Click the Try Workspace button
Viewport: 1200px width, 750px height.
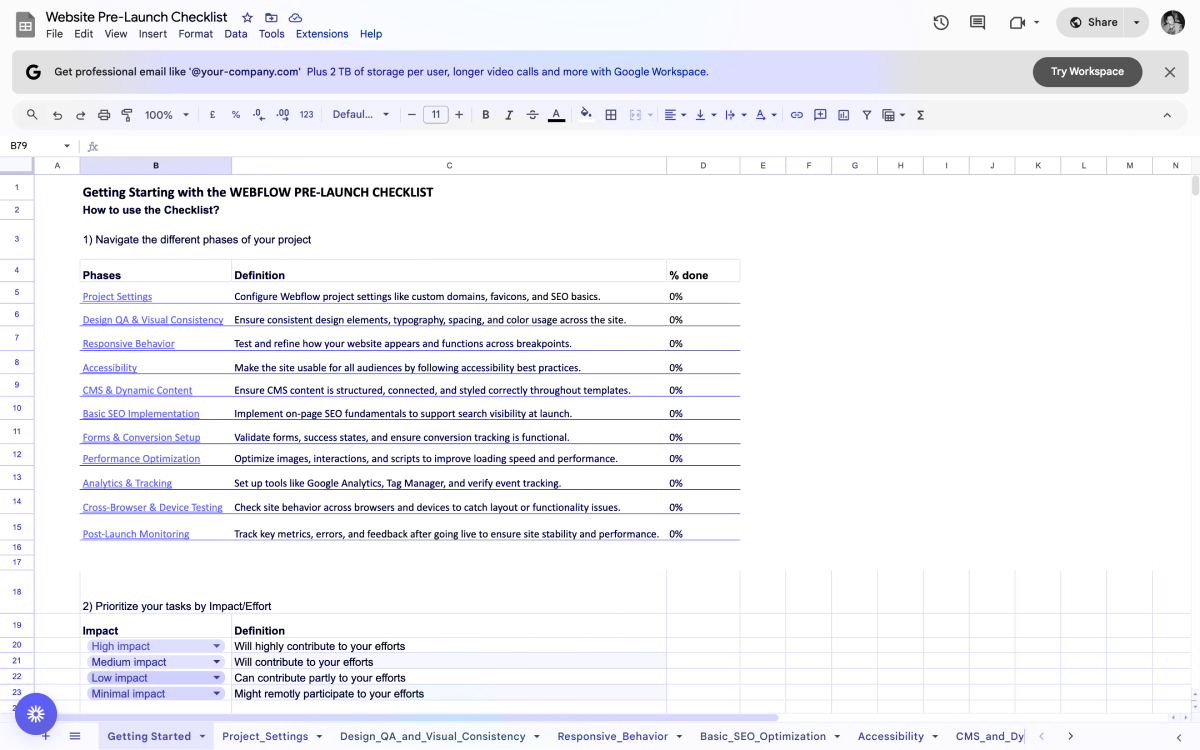pos(1087,72)
